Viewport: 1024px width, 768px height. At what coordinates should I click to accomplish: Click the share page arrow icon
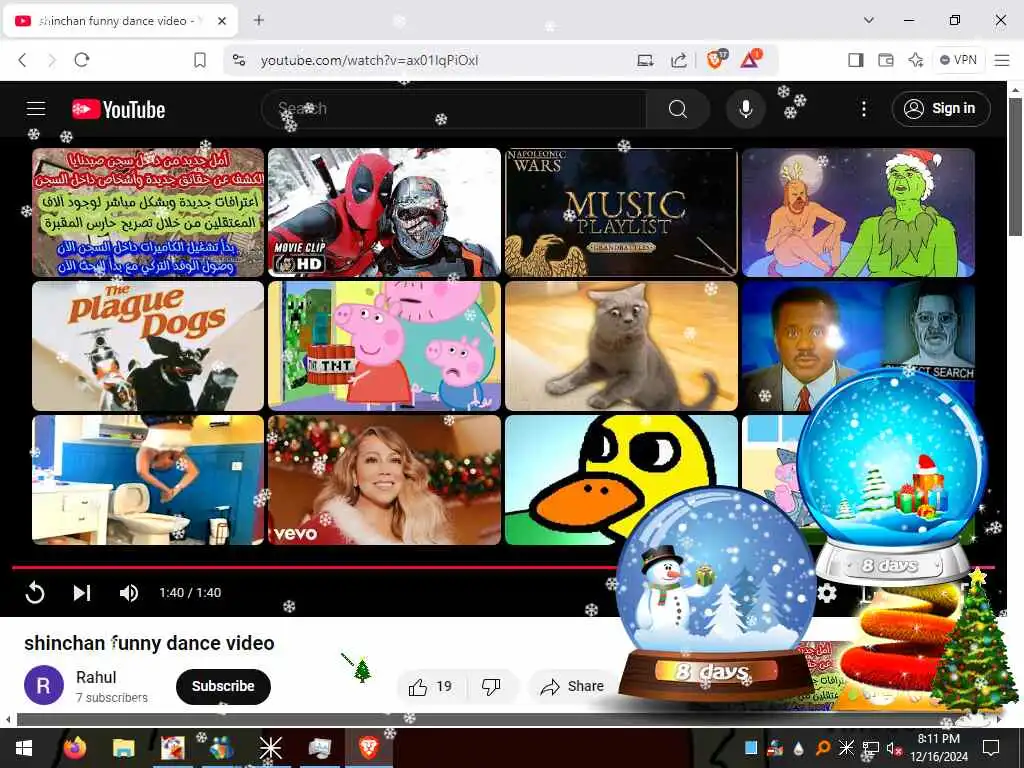pos(679,61)
